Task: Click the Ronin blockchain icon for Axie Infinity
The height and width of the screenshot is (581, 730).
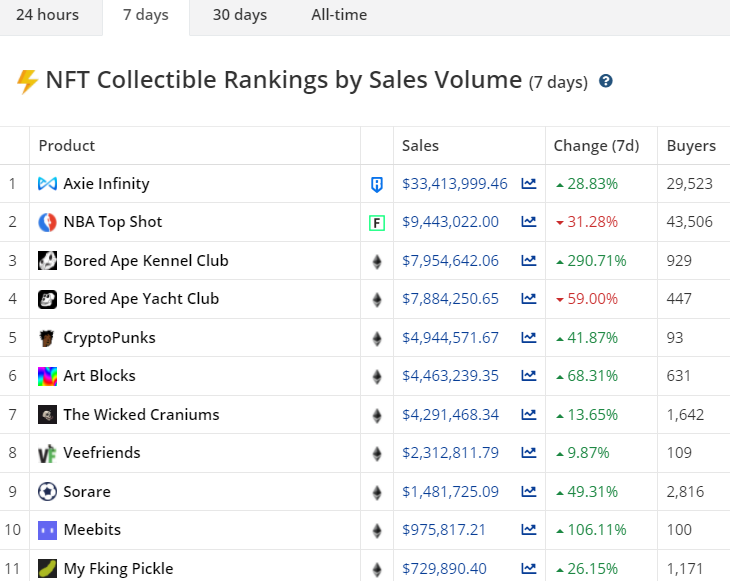Action: (377, 184)
